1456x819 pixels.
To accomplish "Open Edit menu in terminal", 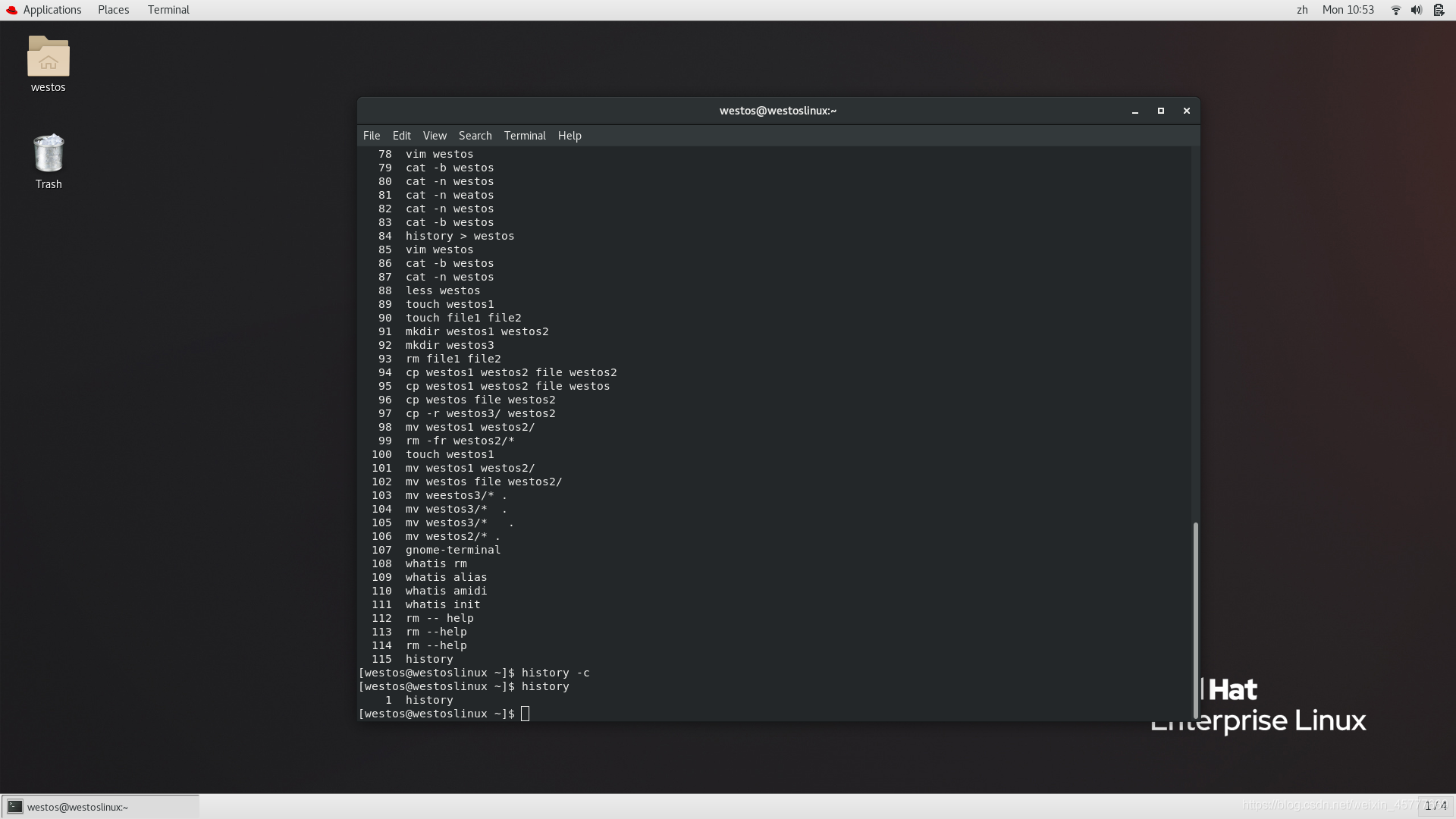I will click(x=401, y=135).
